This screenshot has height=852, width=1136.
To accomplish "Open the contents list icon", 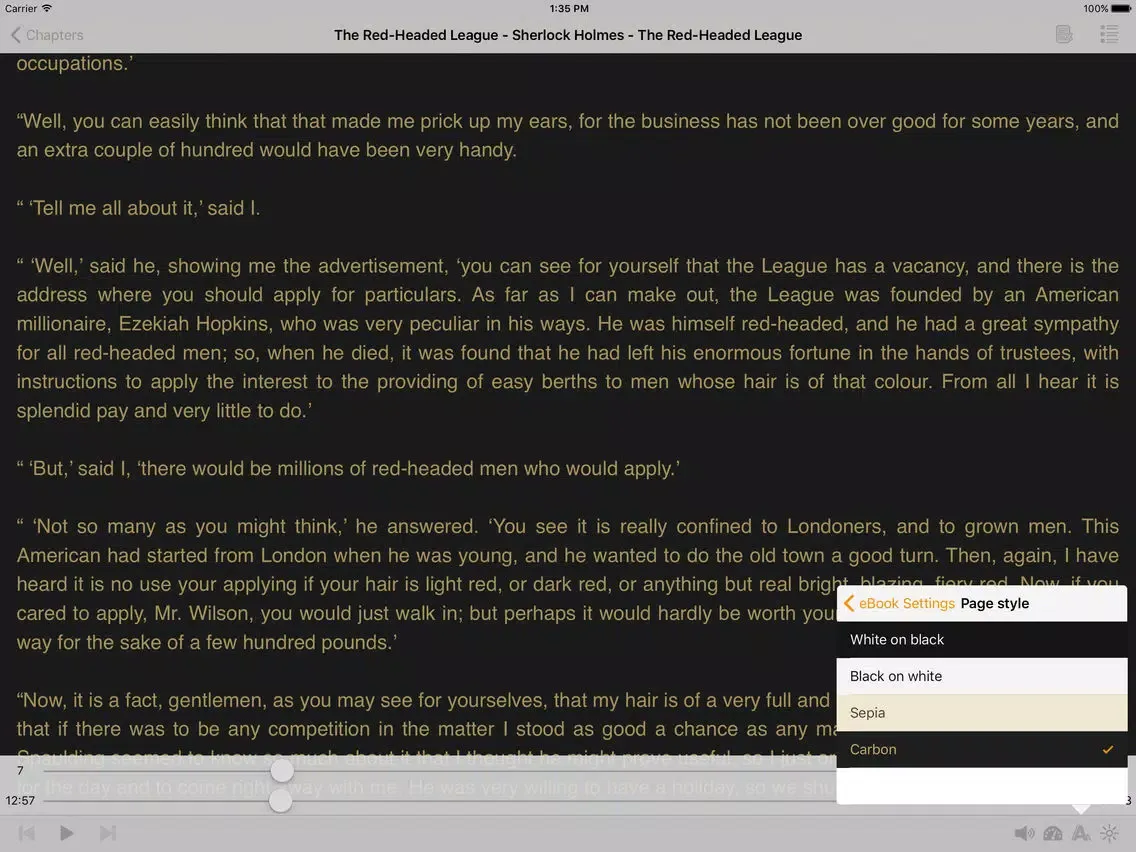I will 1108,34.
